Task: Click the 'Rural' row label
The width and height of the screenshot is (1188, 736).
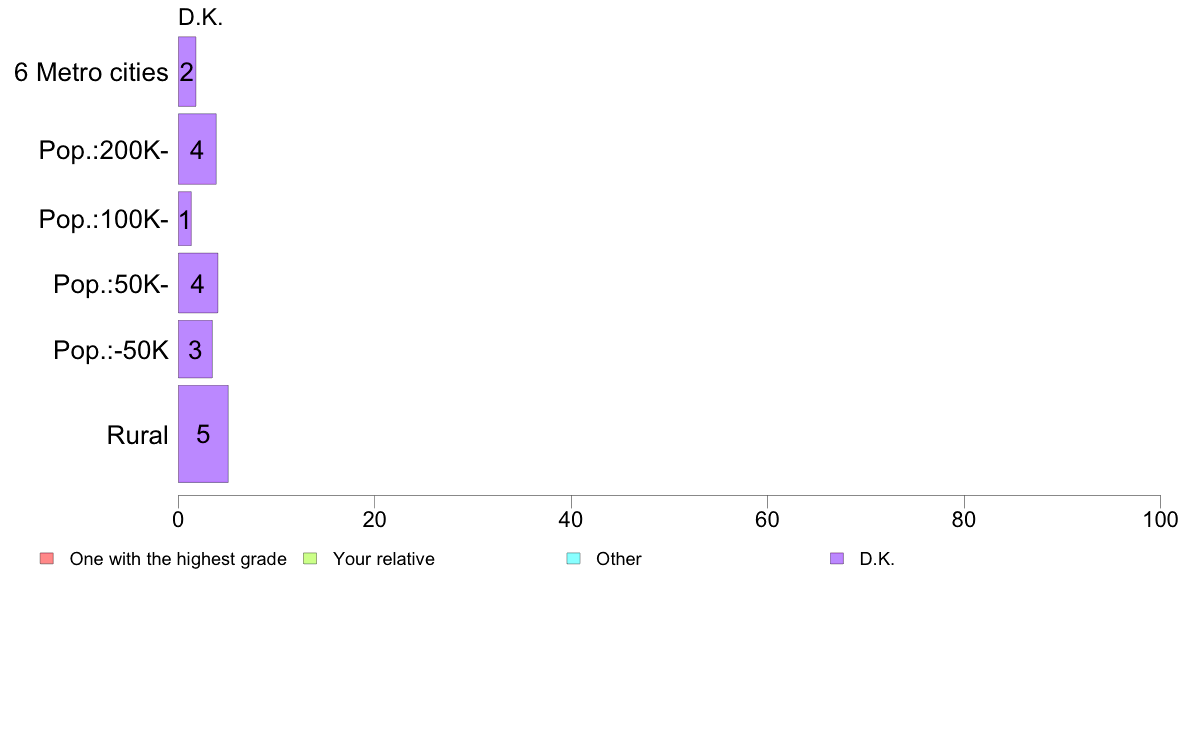Action: tap(137, 435)
